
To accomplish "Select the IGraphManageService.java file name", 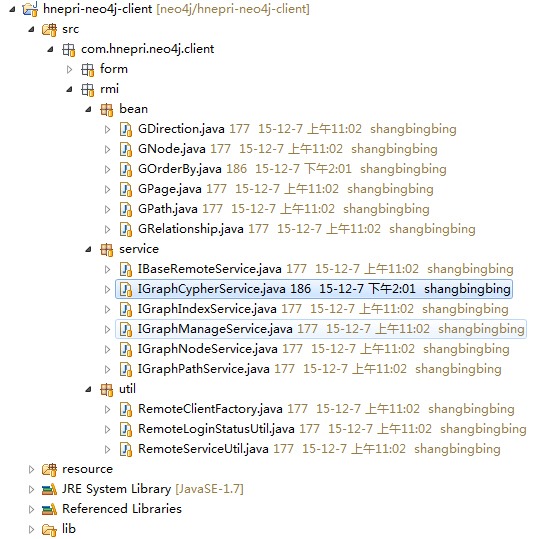I will 215,329.
